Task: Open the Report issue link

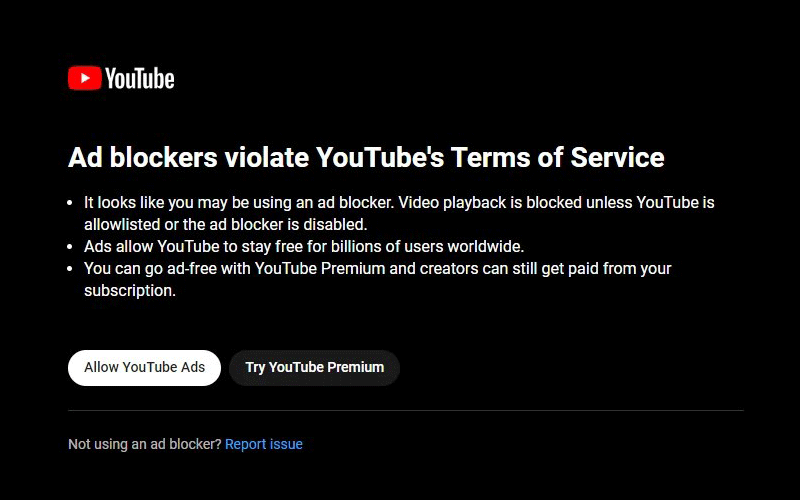Action: [x=264, y=444]
